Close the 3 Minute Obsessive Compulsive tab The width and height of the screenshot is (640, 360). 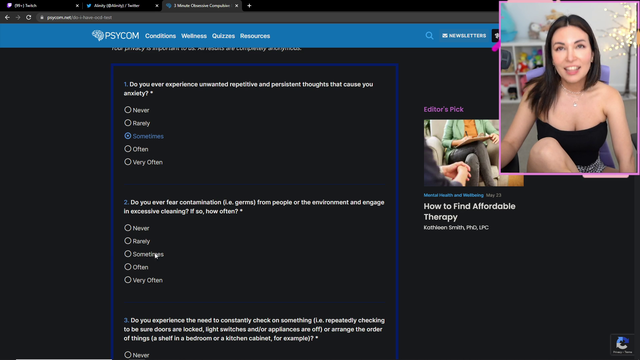coord(236,6)
